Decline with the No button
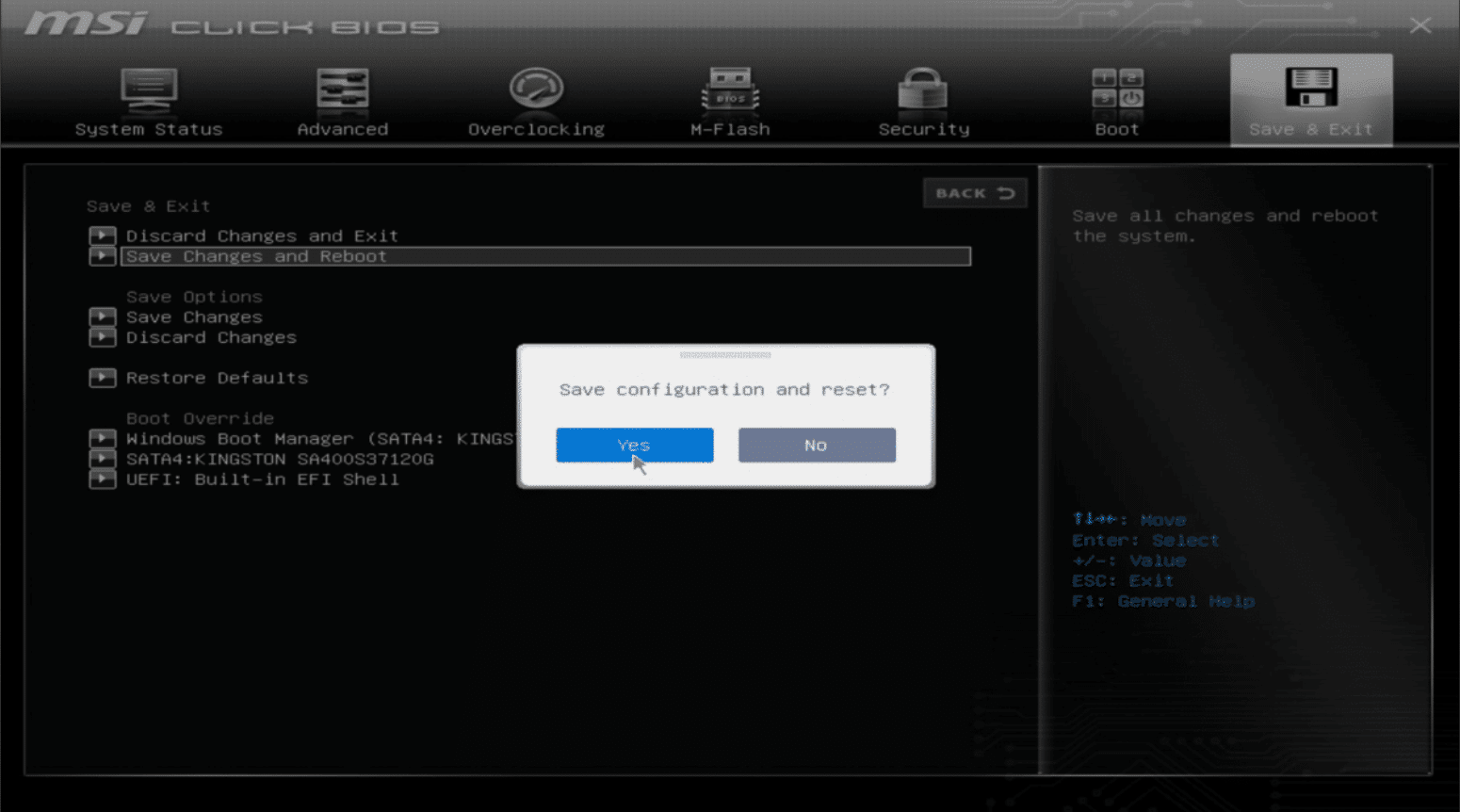 point(817,445)
